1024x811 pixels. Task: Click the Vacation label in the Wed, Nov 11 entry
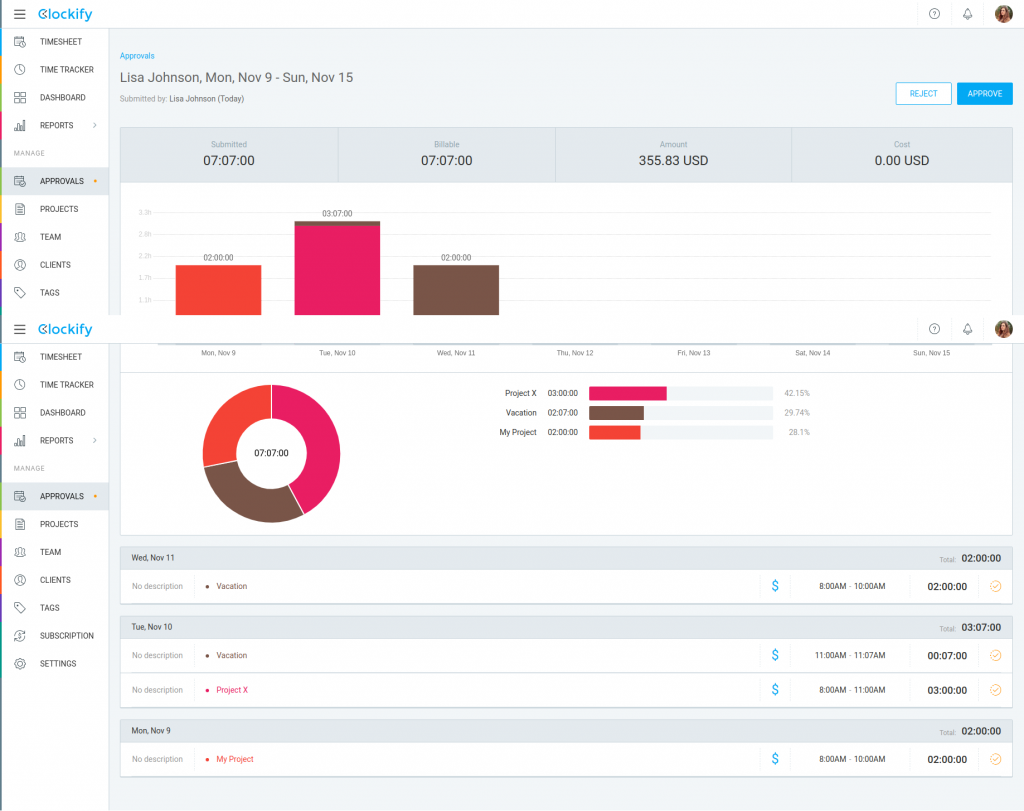[232, 586]
